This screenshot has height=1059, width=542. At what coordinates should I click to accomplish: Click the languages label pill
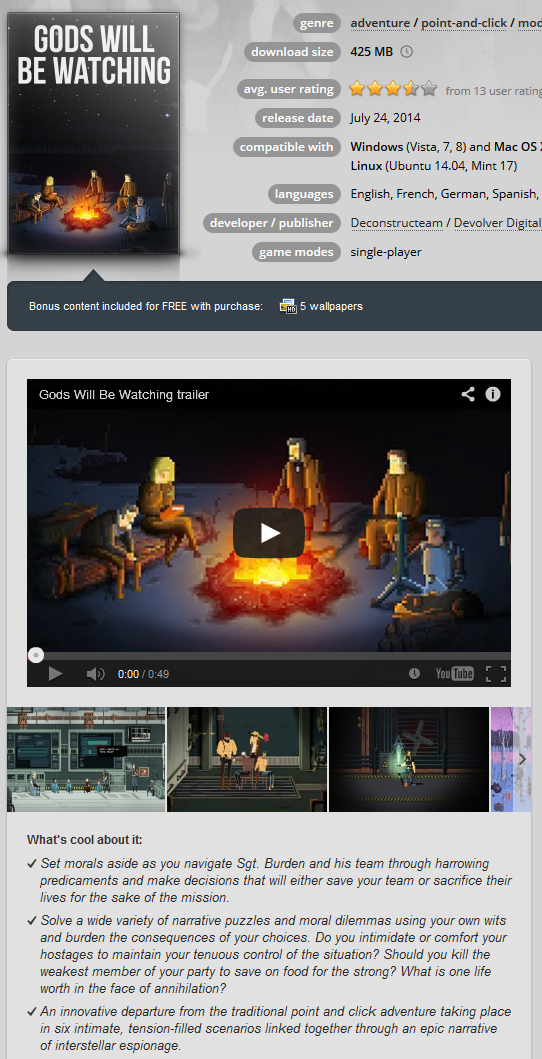pos(304,195)
